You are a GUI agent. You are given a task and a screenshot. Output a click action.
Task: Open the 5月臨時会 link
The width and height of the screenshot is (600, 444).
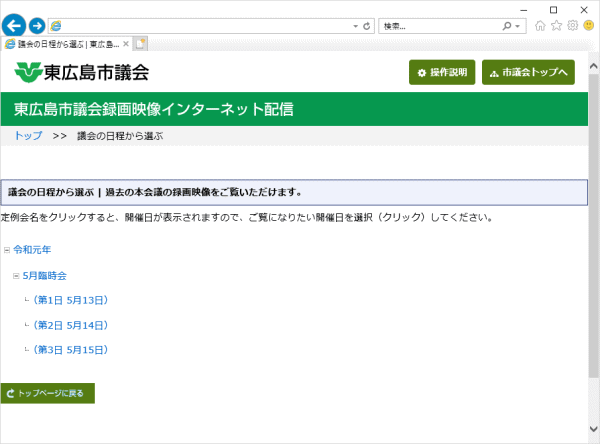click(45, 276)
